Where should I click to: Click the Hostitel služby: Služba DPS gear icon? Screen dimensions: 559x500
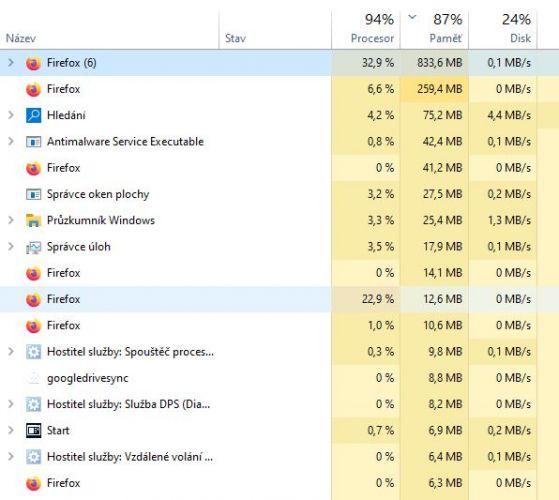click(33, 404)
